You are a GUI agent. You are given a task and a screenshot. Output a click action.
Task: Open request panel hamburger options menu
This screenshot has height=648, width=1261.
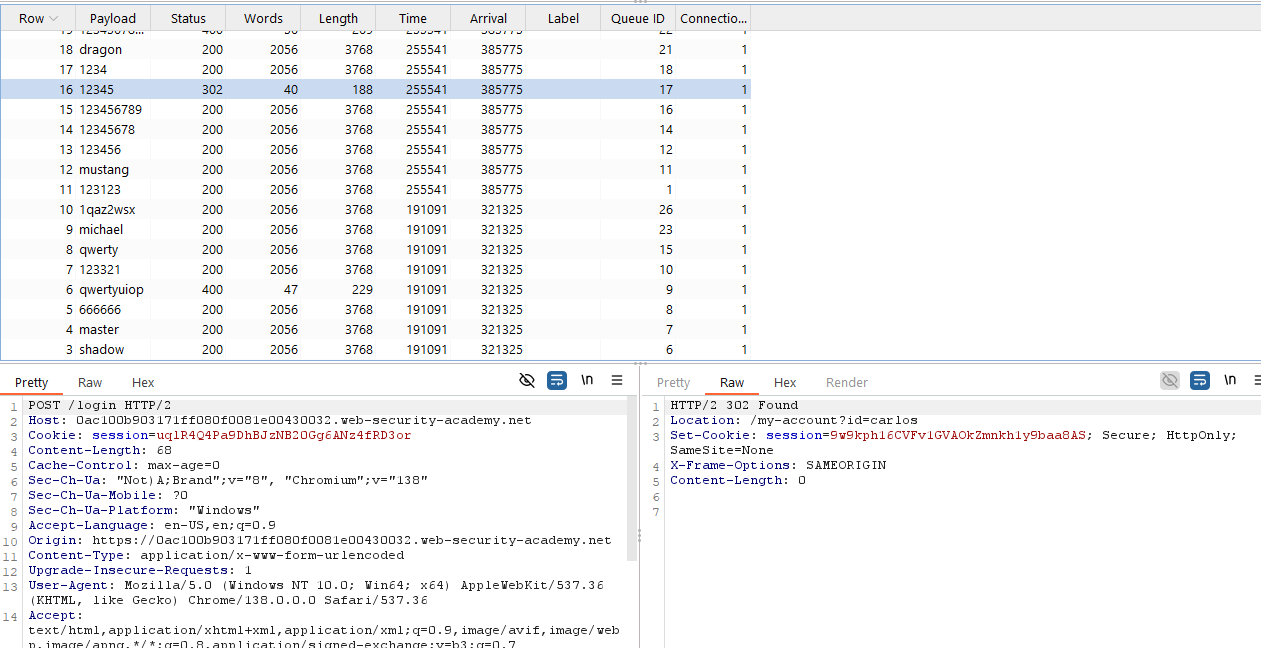tap(617, 380)
